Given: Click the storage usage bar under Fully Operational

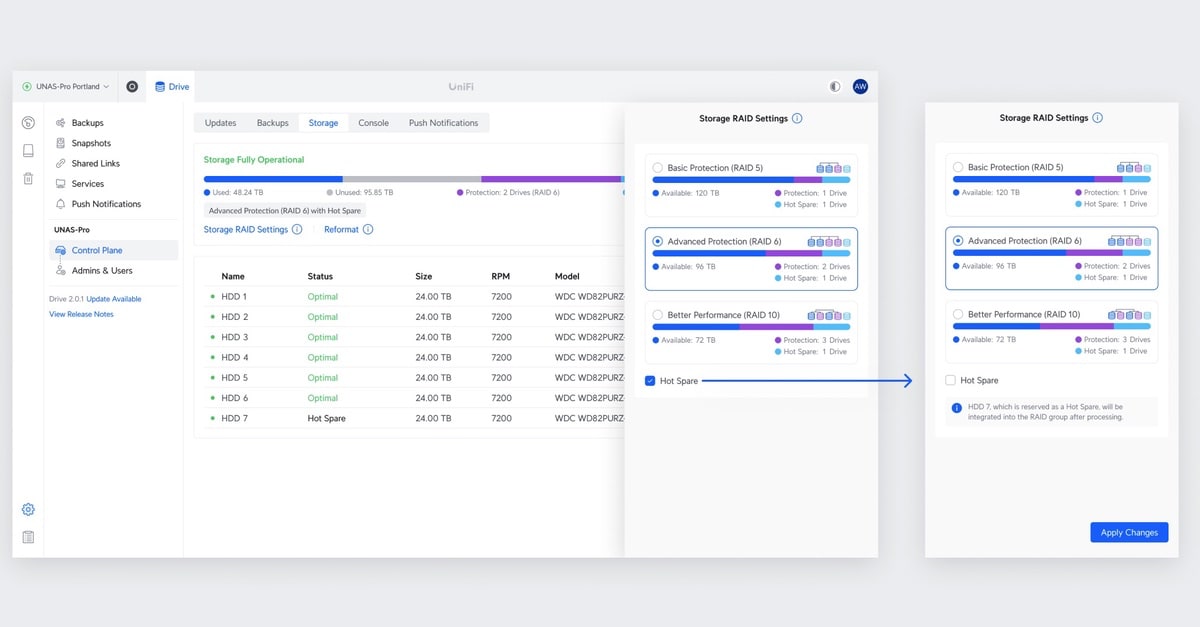Looking at the screenshot, I should pos(410,179).
